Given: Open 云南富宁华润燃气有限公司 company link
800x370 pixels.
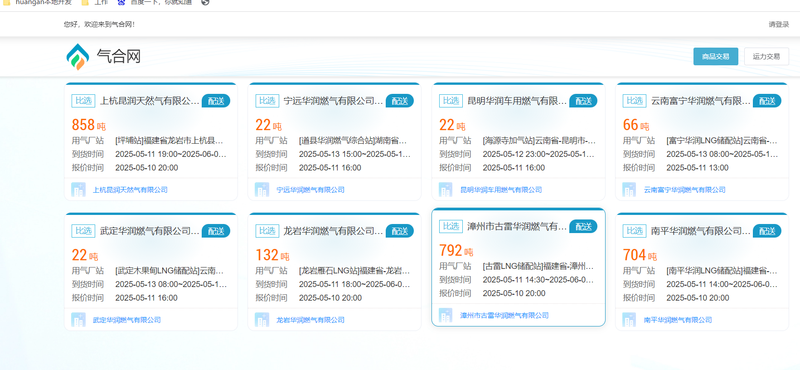Looking at the screenshot, I should click(685, 190).
